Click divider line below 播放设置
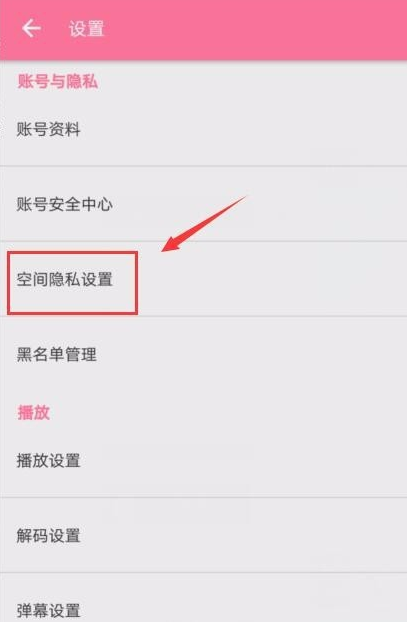 point(204,497)
